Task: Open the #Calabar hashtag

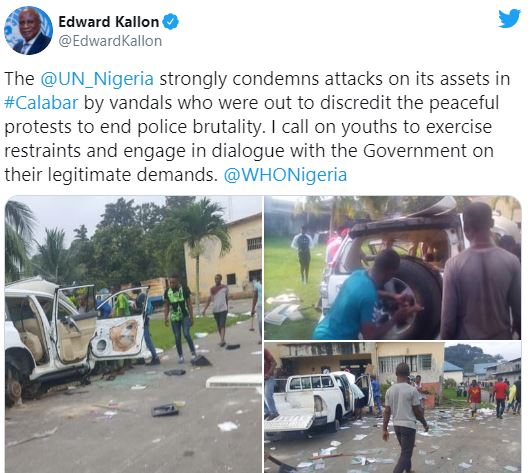Action: pyautogui.click(x=41, y=103)
